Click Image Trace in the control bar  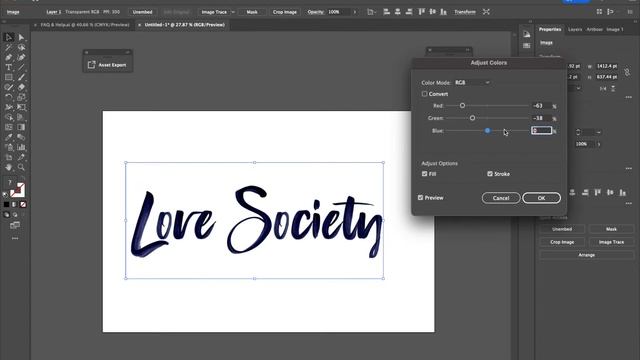pyautogui.click(x=214, y=12)
